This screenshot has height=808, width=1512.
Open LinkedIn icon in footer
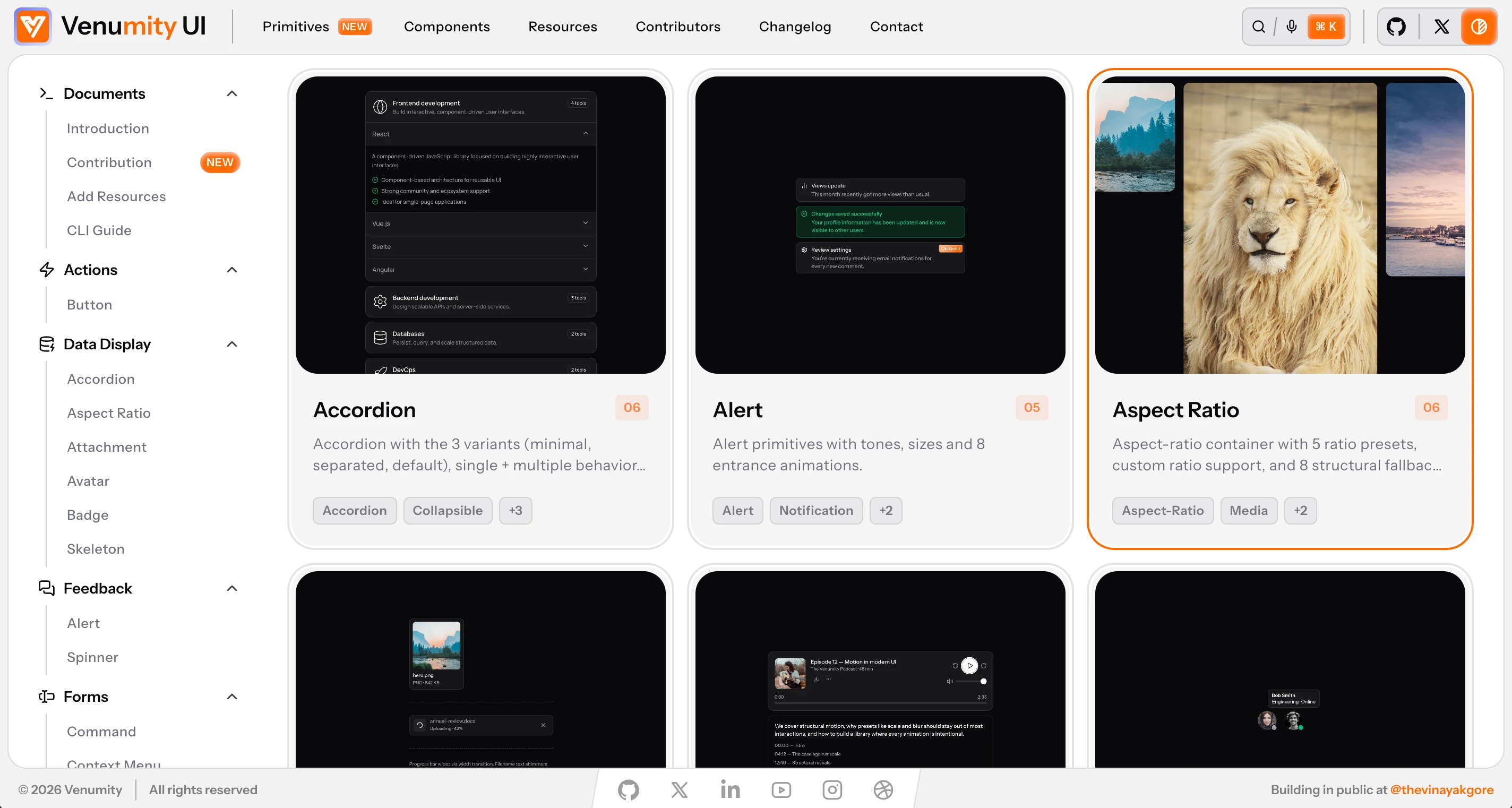tap(730, 790)
